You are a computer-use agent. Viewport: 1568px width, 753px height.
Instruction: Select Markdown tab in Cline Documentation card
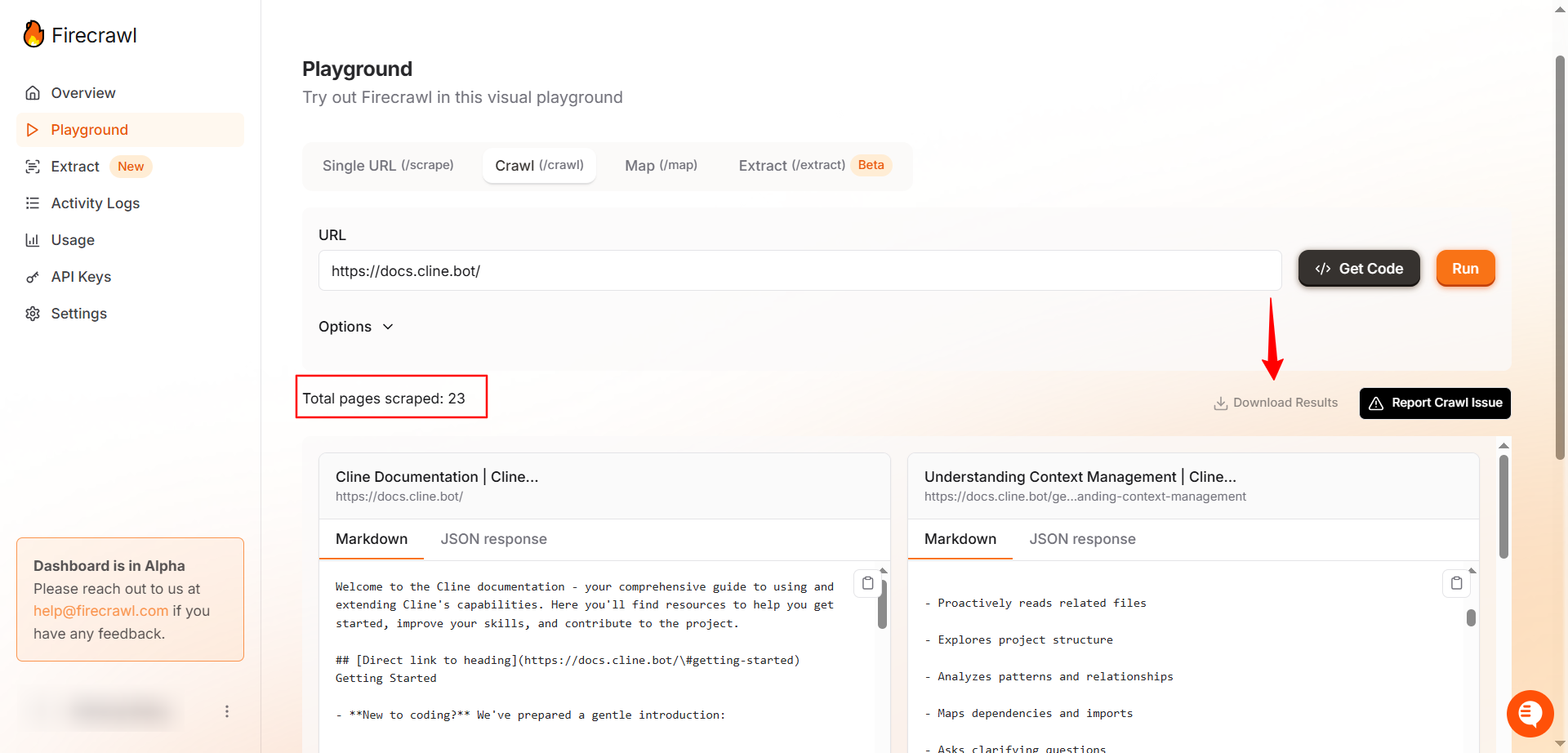[x=372, y=539]
